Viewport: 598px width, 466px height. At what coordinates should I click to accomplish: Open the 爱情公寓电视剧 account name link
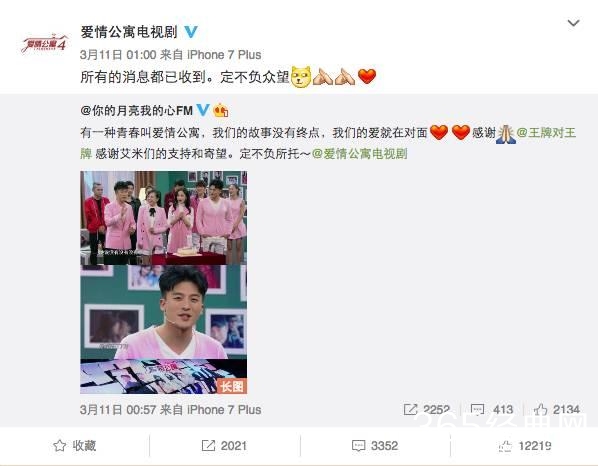click(x=129, y=32)
